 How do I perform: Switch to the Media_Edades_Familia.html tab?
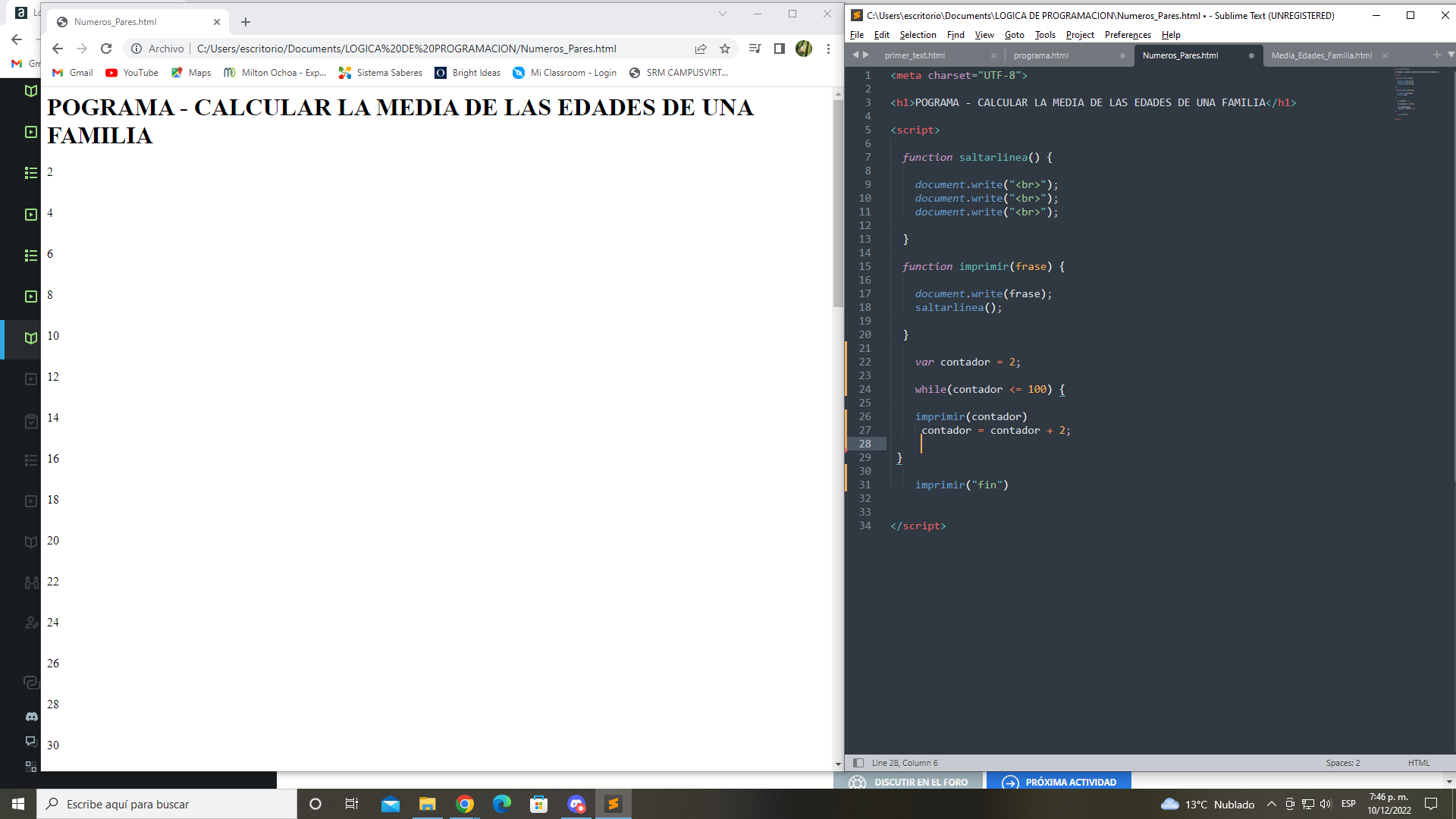click(x=1321, y=55)
